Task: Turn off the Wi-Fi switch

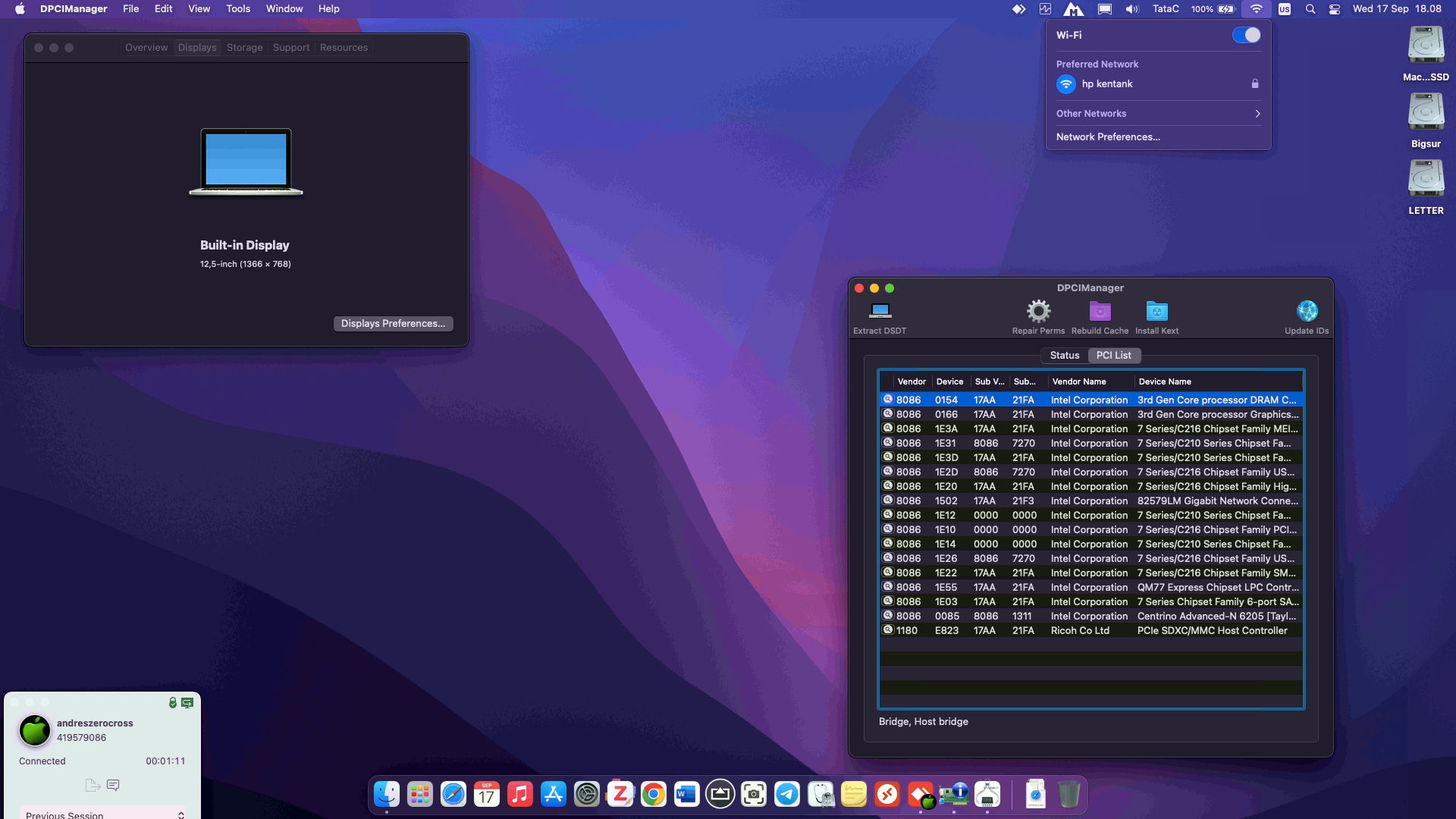Action: pos(1246,35)
